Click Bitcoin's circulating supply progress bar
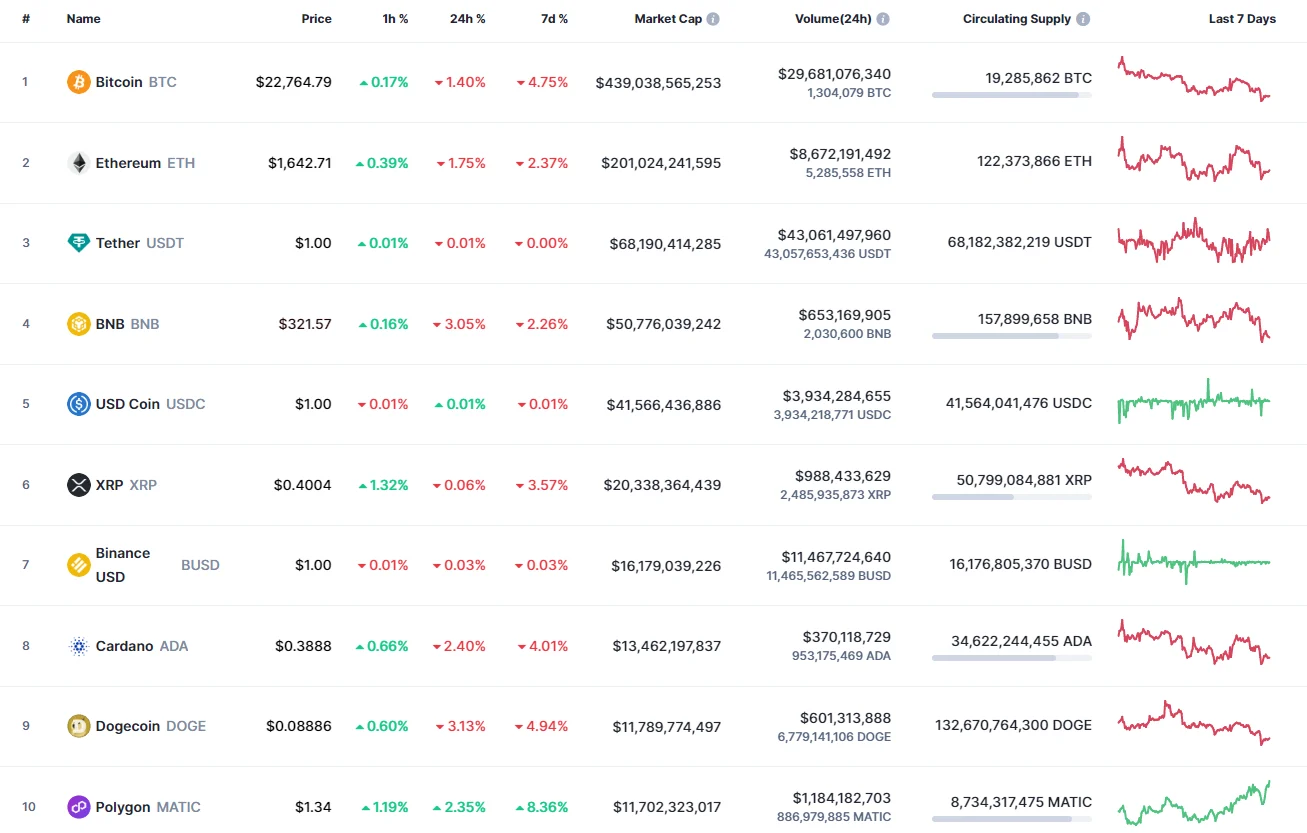The height and width of the screenshot is (833, 1307). (1011, 95)
